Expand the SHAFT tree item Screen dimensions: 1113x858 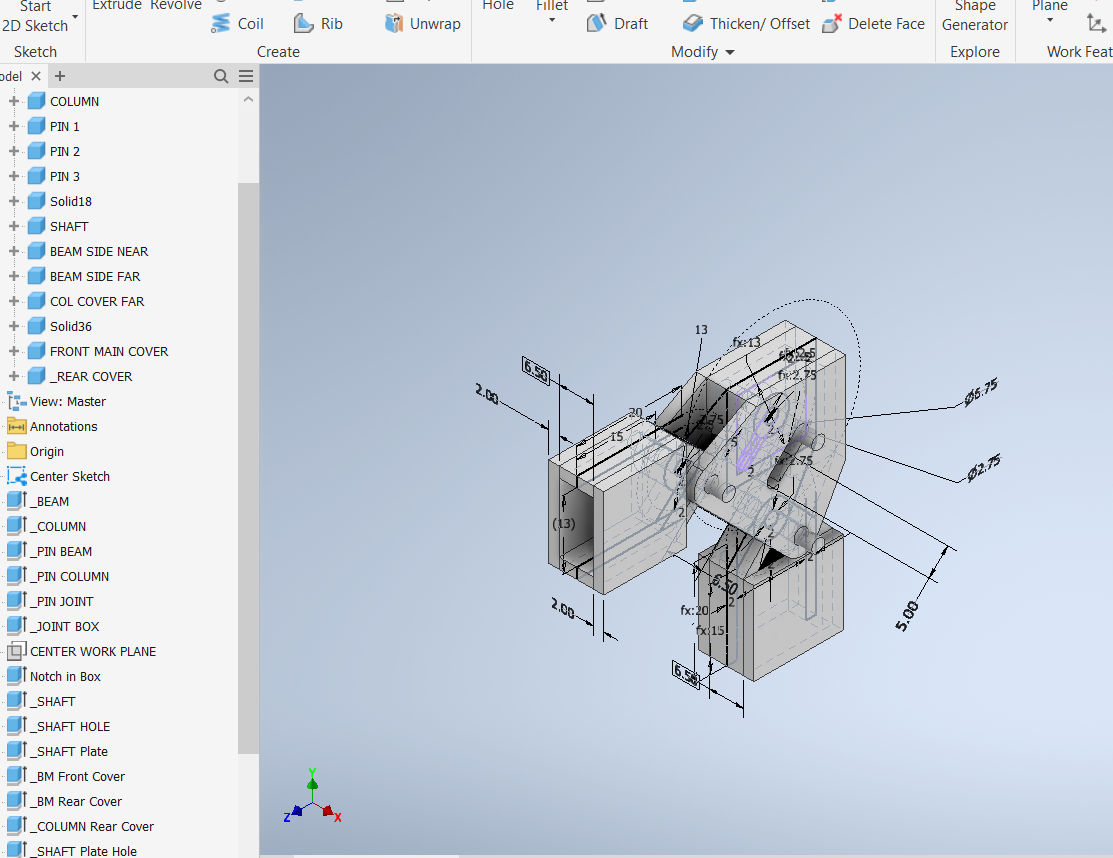(13, 226)
